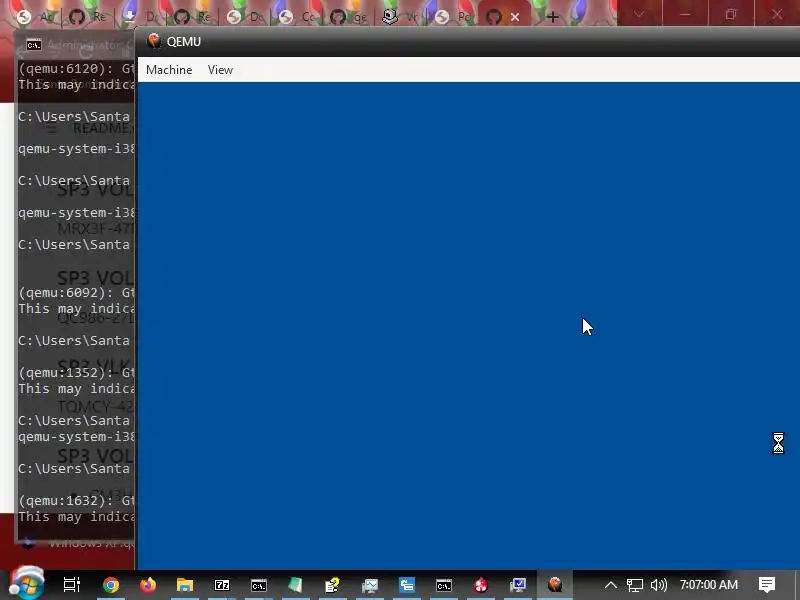Open Action Center notifications icon

(766, 585)
